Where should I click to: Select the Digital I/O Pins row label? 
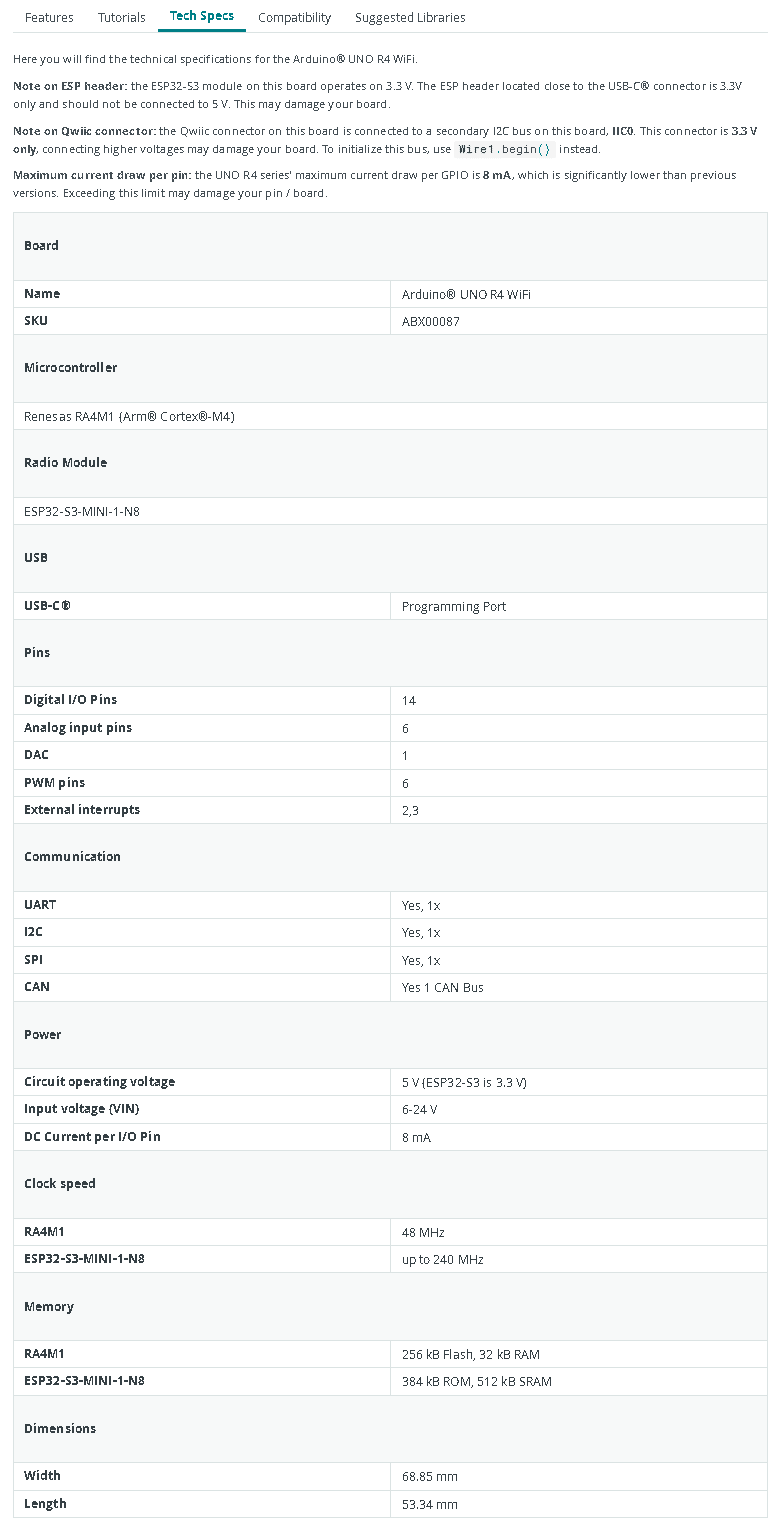click(x=71, y=699)
